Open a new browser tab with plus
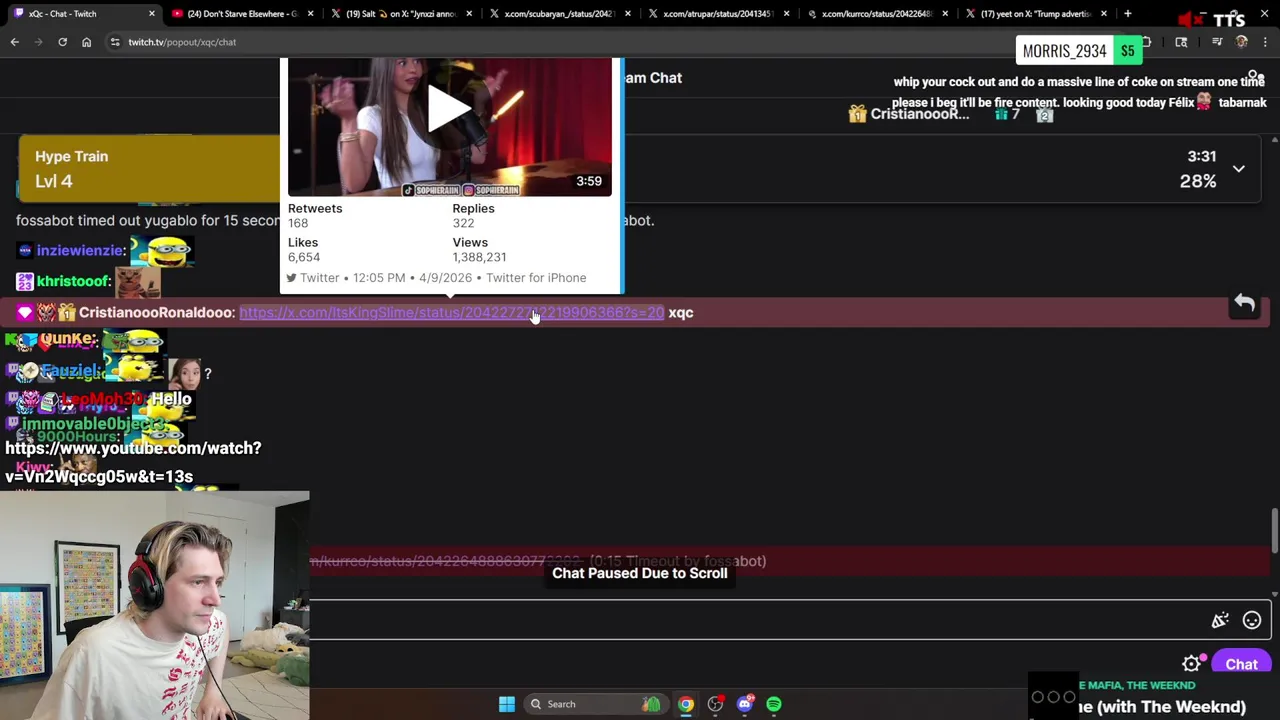The width and height of the screenshot is (1280, 720). pyautogui.click(x=1127, y=14)
